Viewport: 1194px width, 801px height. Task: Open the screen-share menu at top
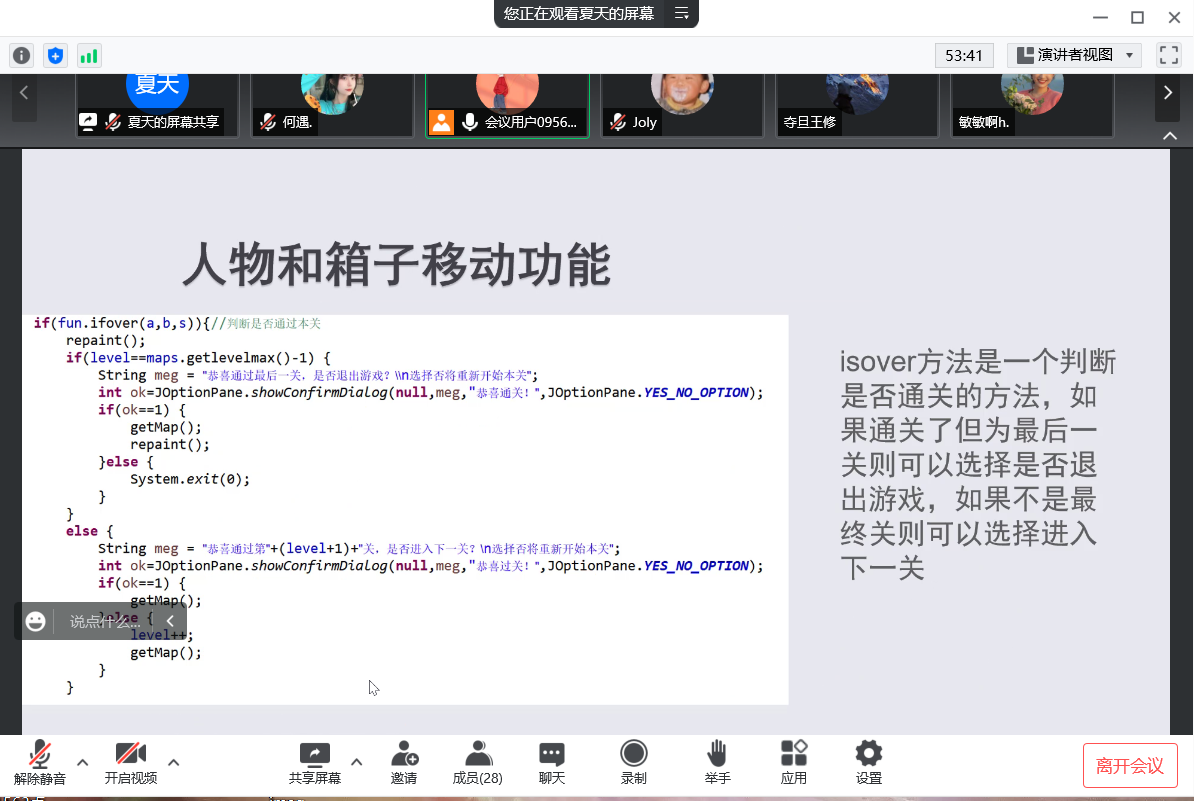682,13
